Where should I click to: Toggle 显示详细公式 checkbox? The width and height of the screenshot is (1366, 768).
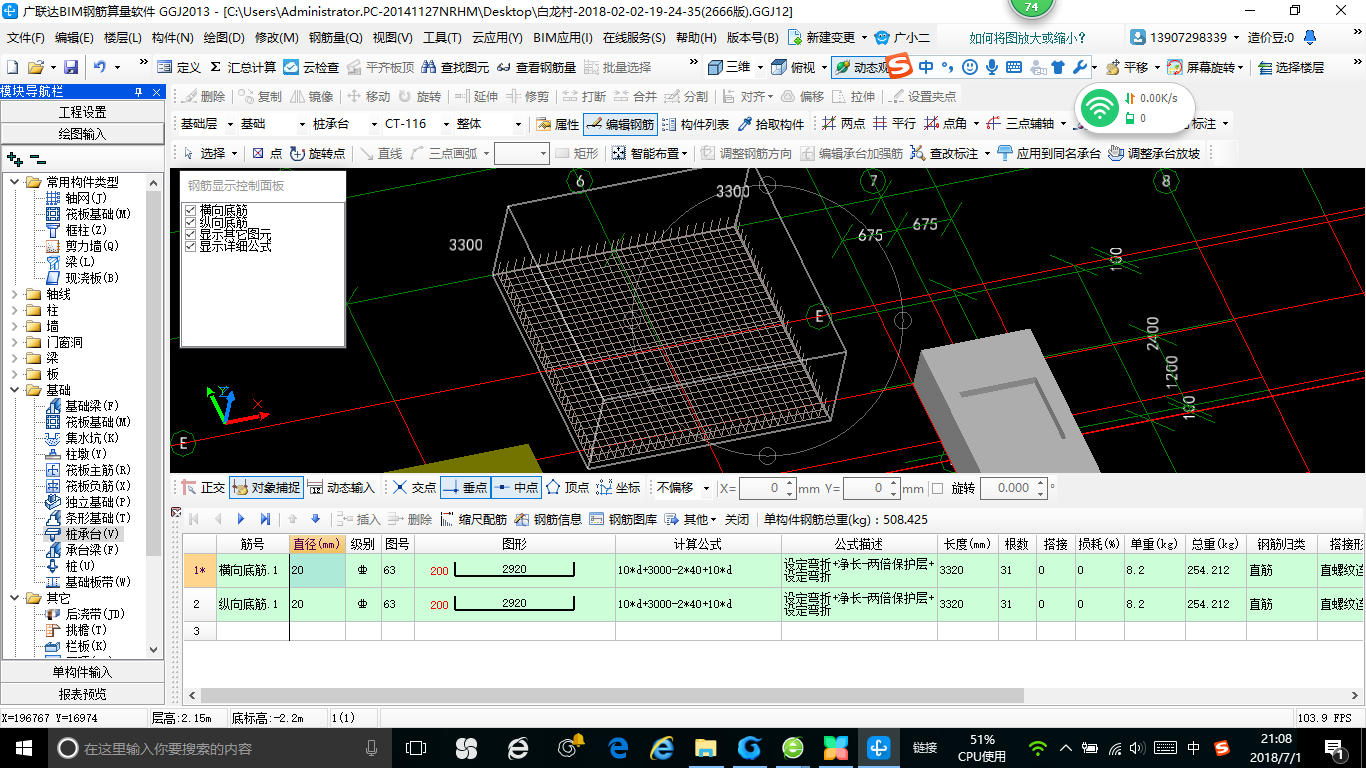click(191, 246)
